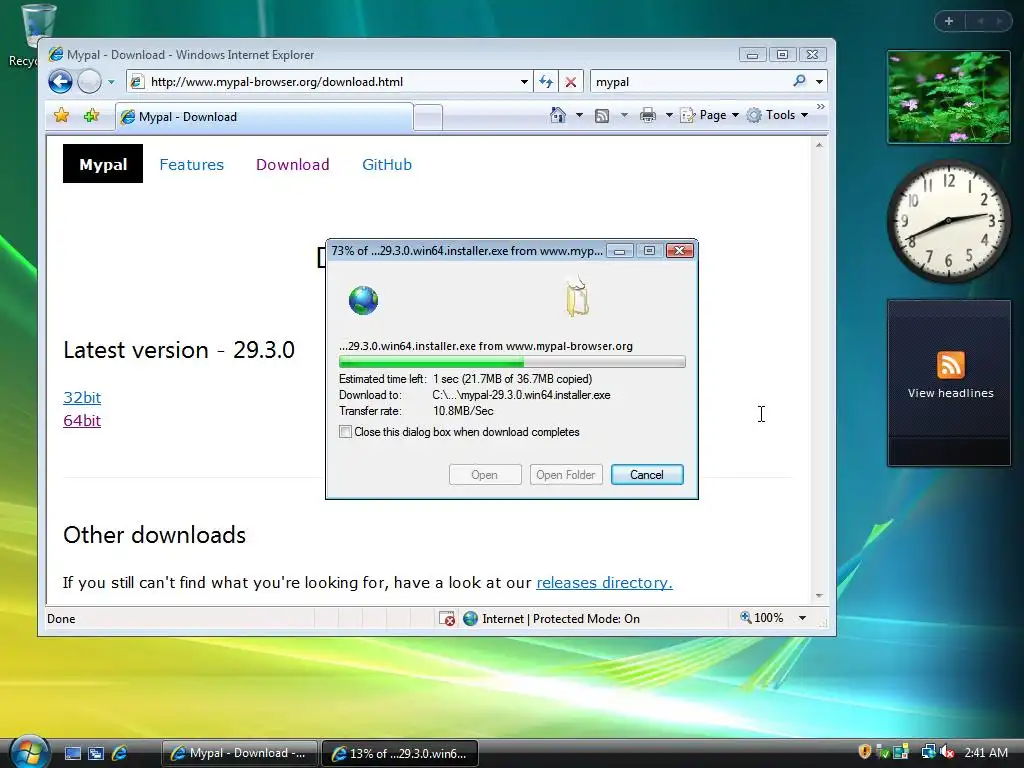Click the 100% zoom level button
The height and width of the screenshot is (768, 1024).
pos(761,618)
